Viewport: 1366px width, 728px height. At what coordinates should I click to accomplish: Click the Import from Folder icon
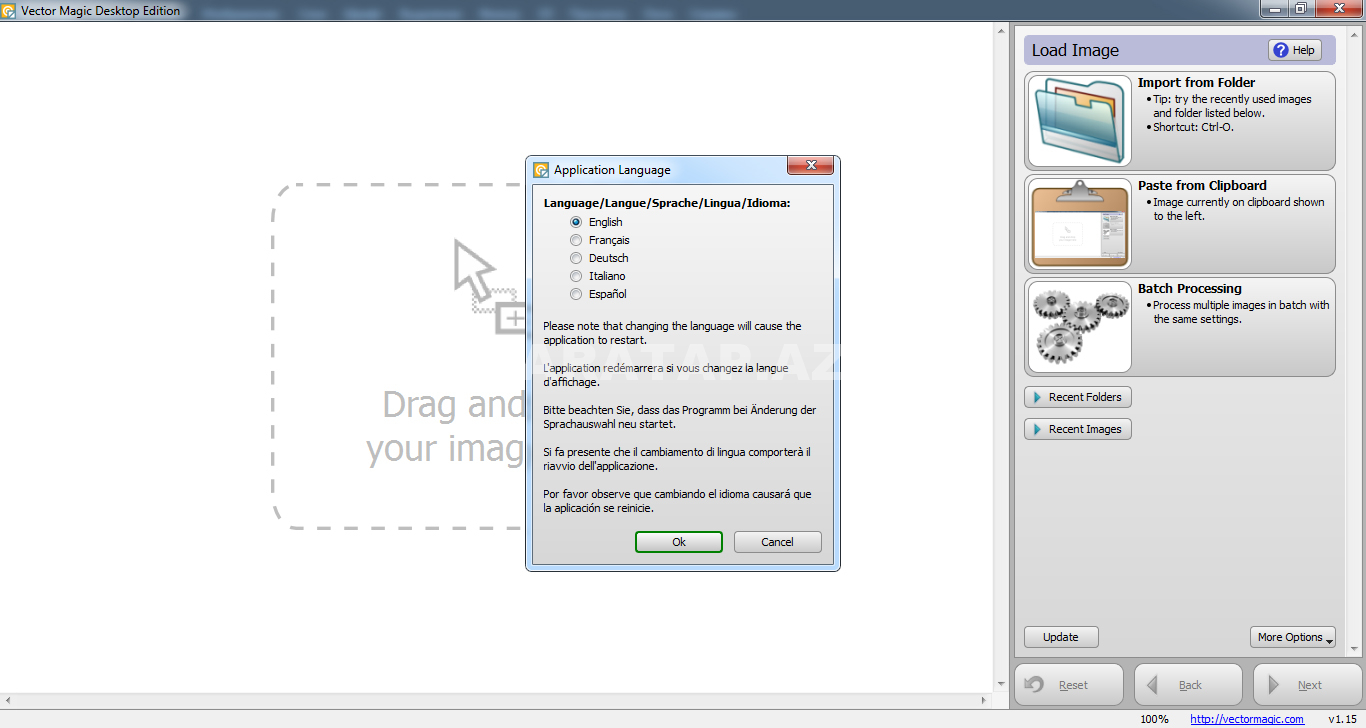[x=1079, y=120]
